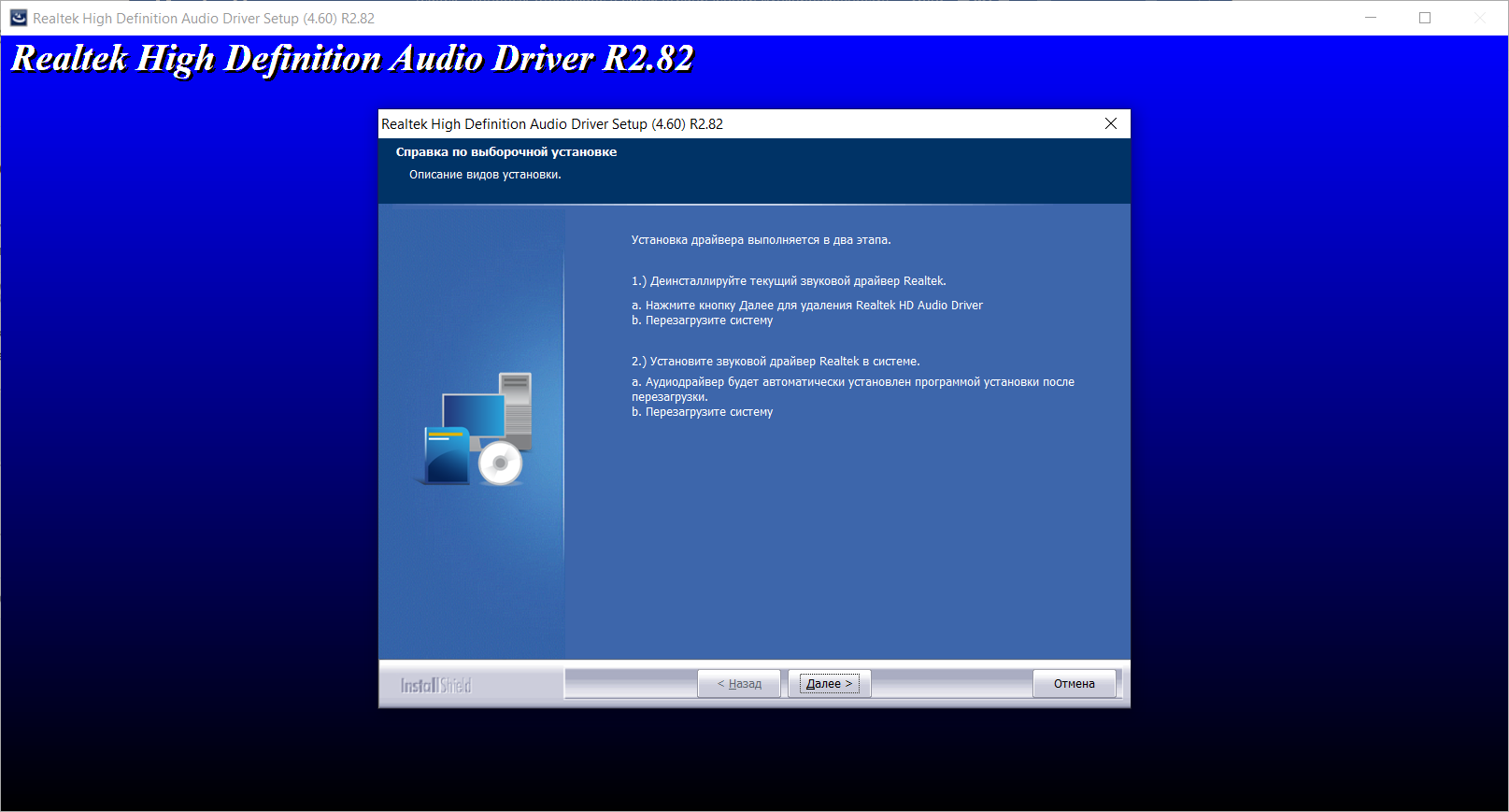The height and width of the screenshot is (812, 1509).
Task: Click the CD disc in installer illustration
Action: 501,463
